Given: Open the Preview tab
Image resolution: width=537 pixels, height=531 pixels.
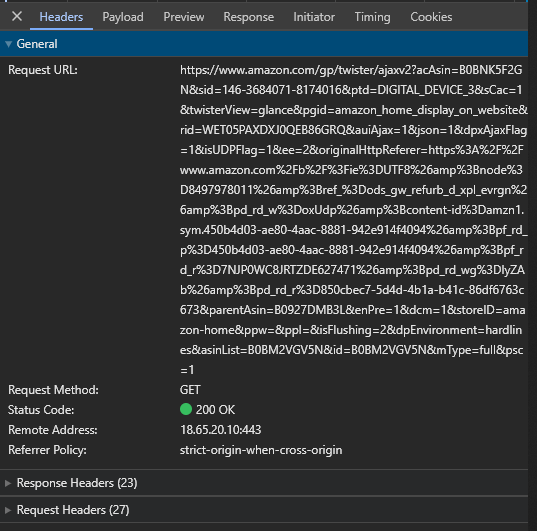Looking at the screenshot, I should coord(184,17).
